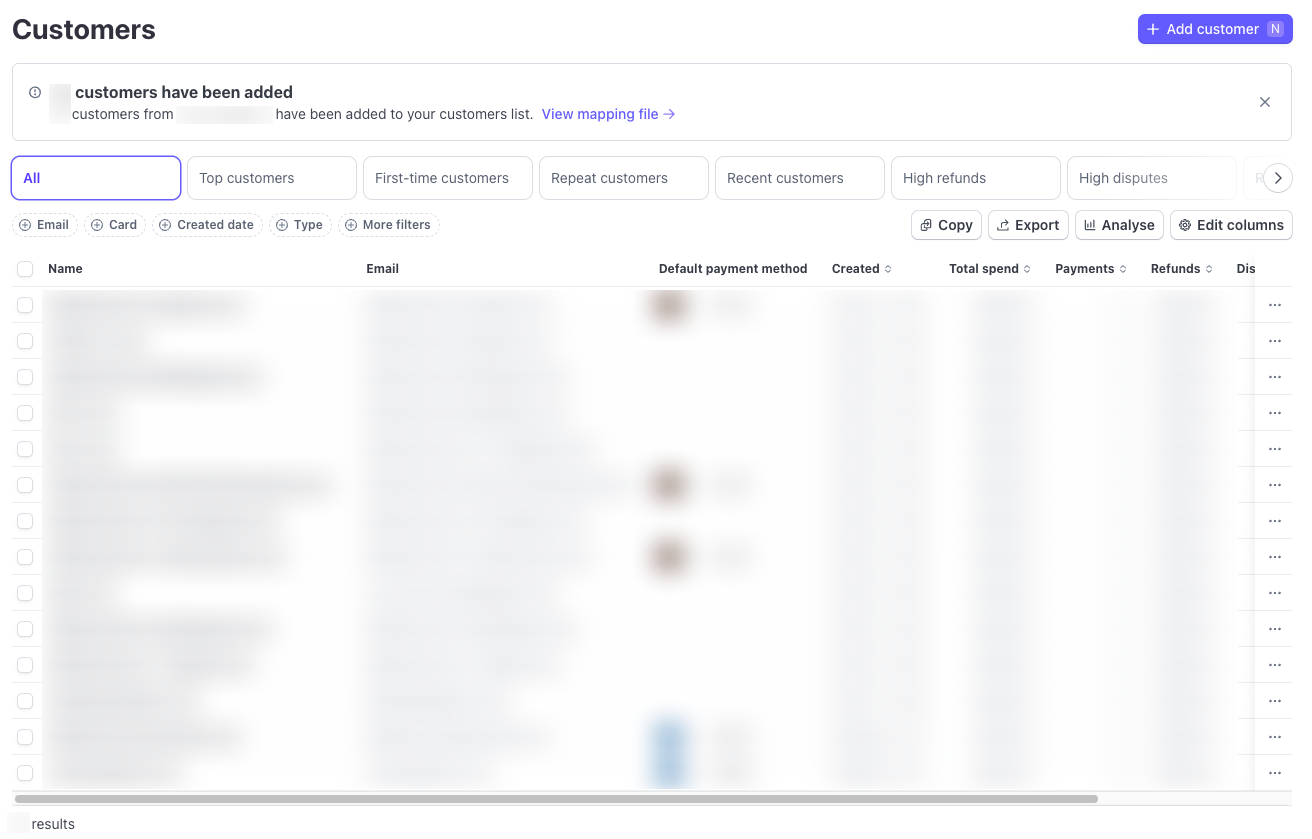Toggle the select all customers checkbox
Image resolution: width=1312 pixels, height=839 pixels.
(25, 269)
